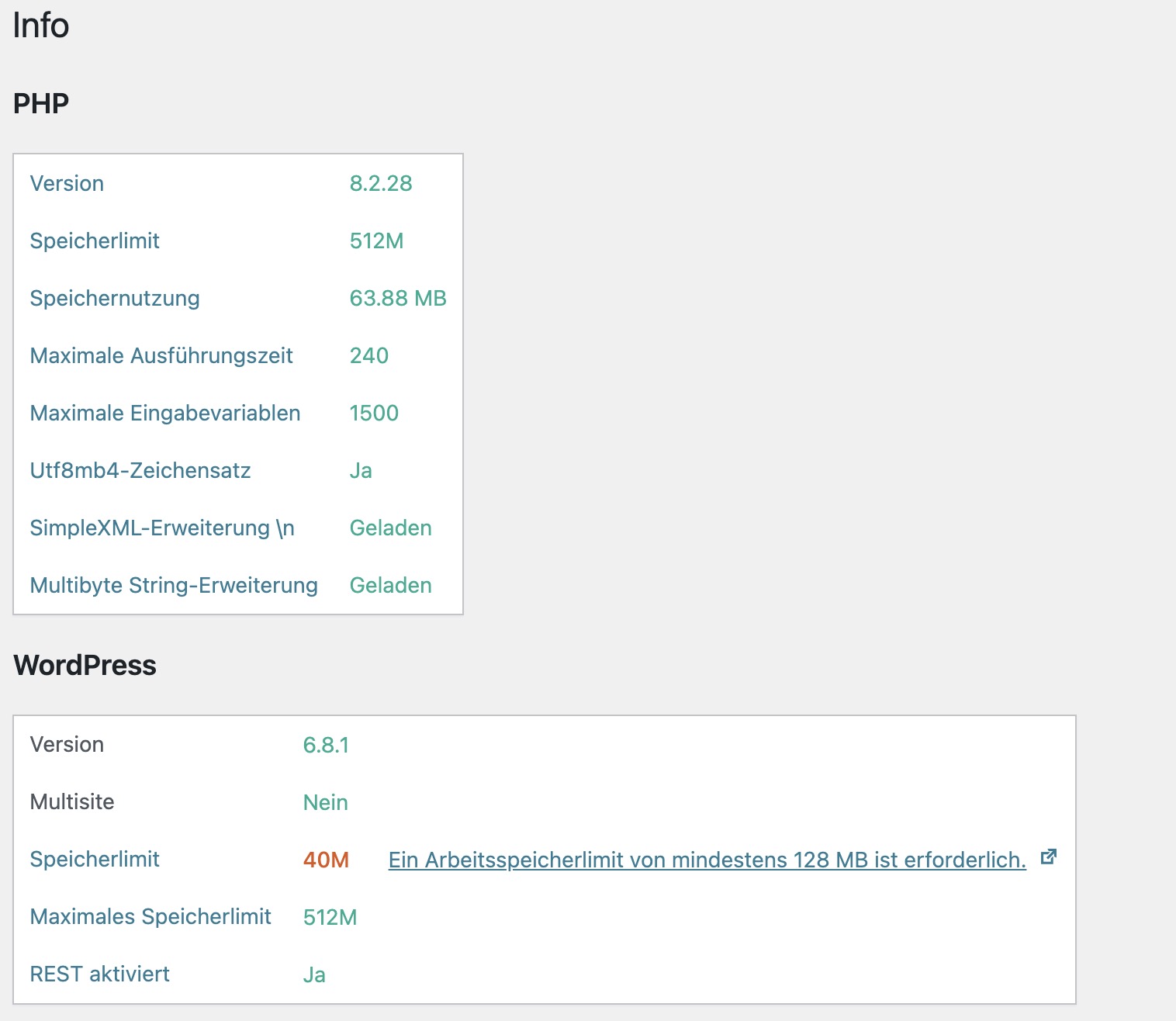Click the PHP Speicherlimit label

95,241
